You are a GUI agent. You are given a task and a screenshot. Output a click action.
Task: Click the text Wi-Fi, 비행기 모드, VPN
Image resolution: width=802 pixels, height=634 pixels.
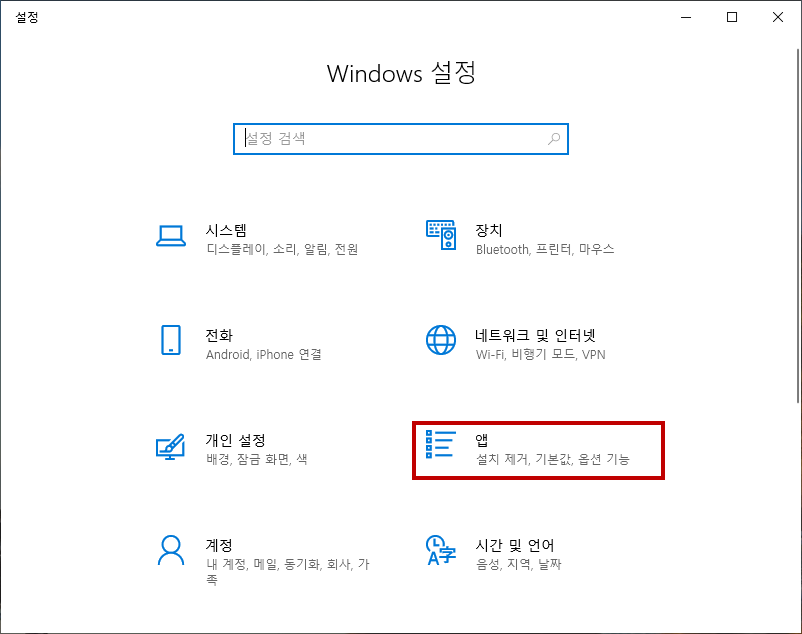pos(541,354)
